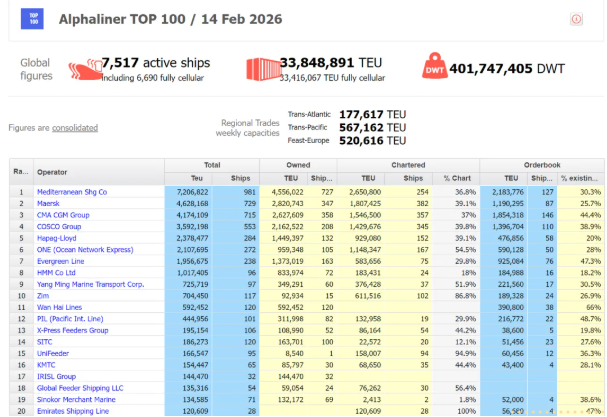Click the TOP 100 logo icon
This screenshot has height=417, width=607.
pyautogui.click(x=33, y=19)
